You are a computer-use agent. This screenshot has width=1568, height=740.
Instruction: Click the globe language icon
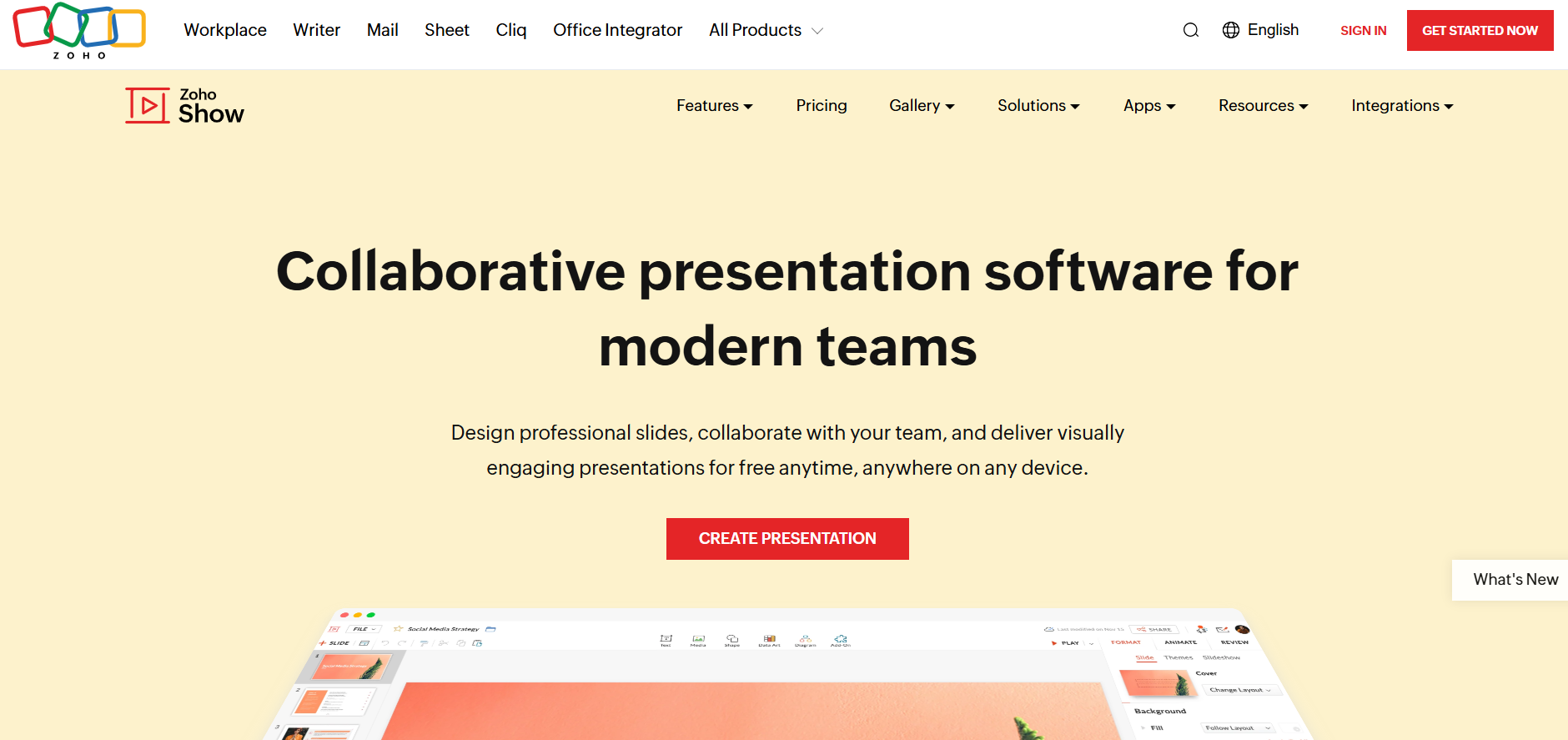coord(1231,30)
